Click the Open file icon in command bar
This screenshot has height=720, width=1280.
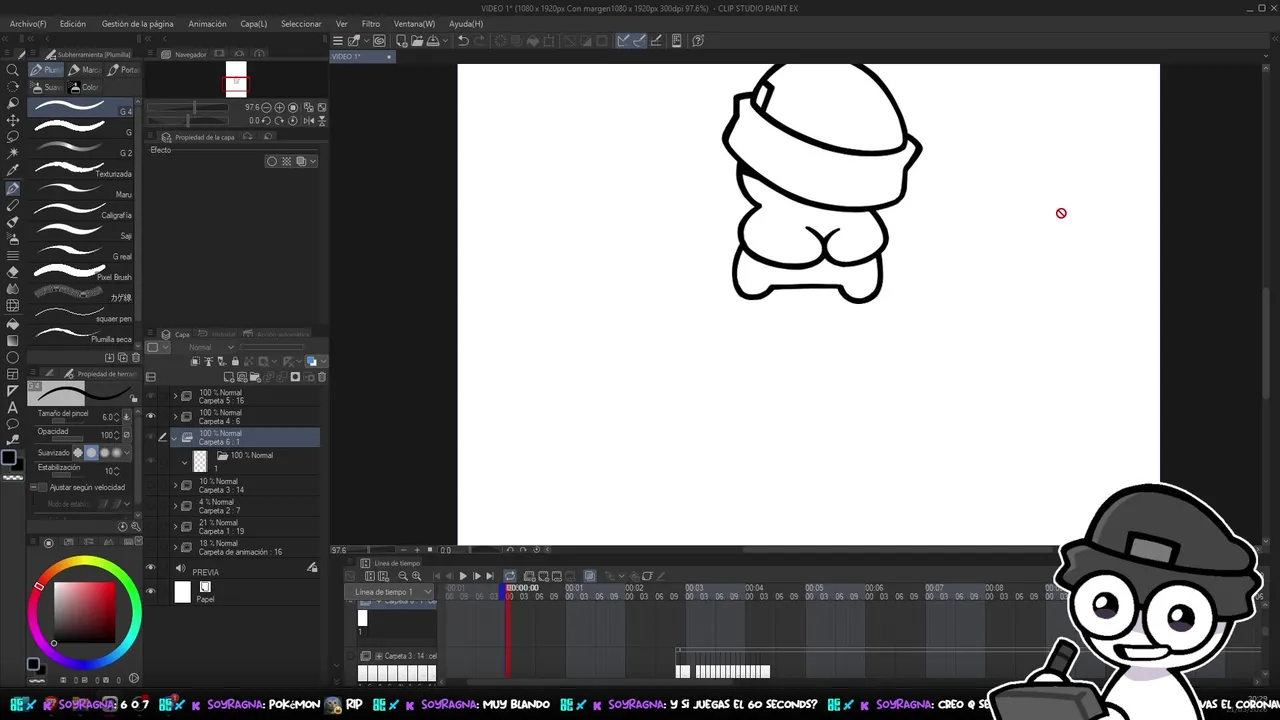click(415, 41)
